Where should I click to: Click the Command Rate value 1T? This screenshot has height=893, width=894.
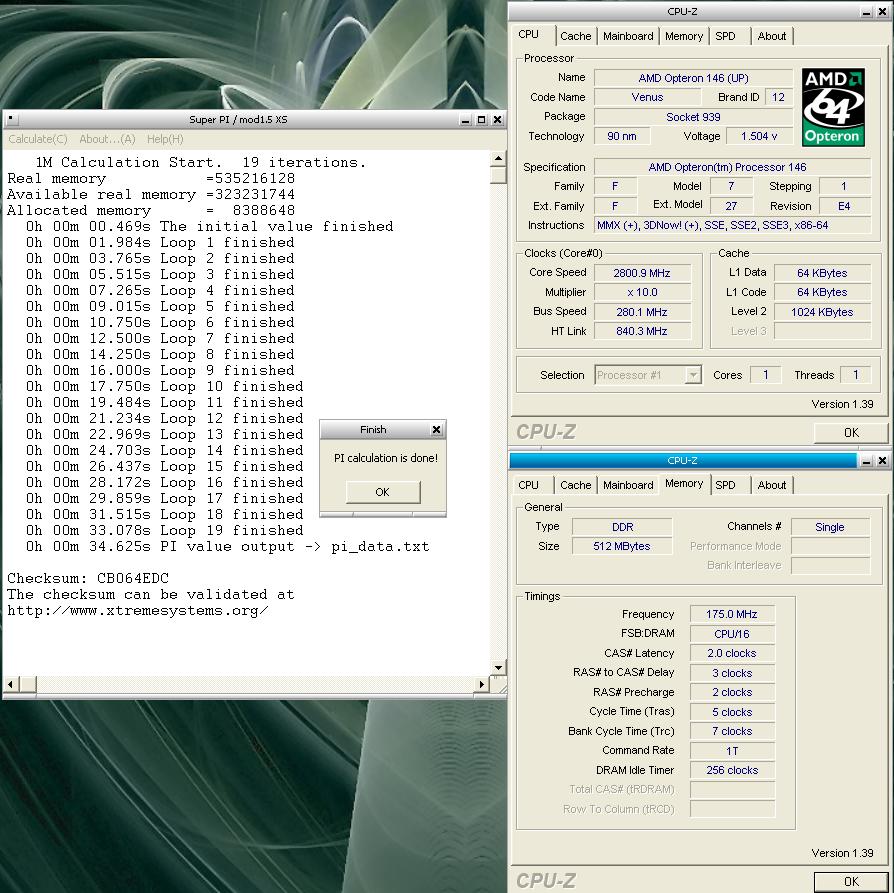pyautogui.click(x=732, y=751)
